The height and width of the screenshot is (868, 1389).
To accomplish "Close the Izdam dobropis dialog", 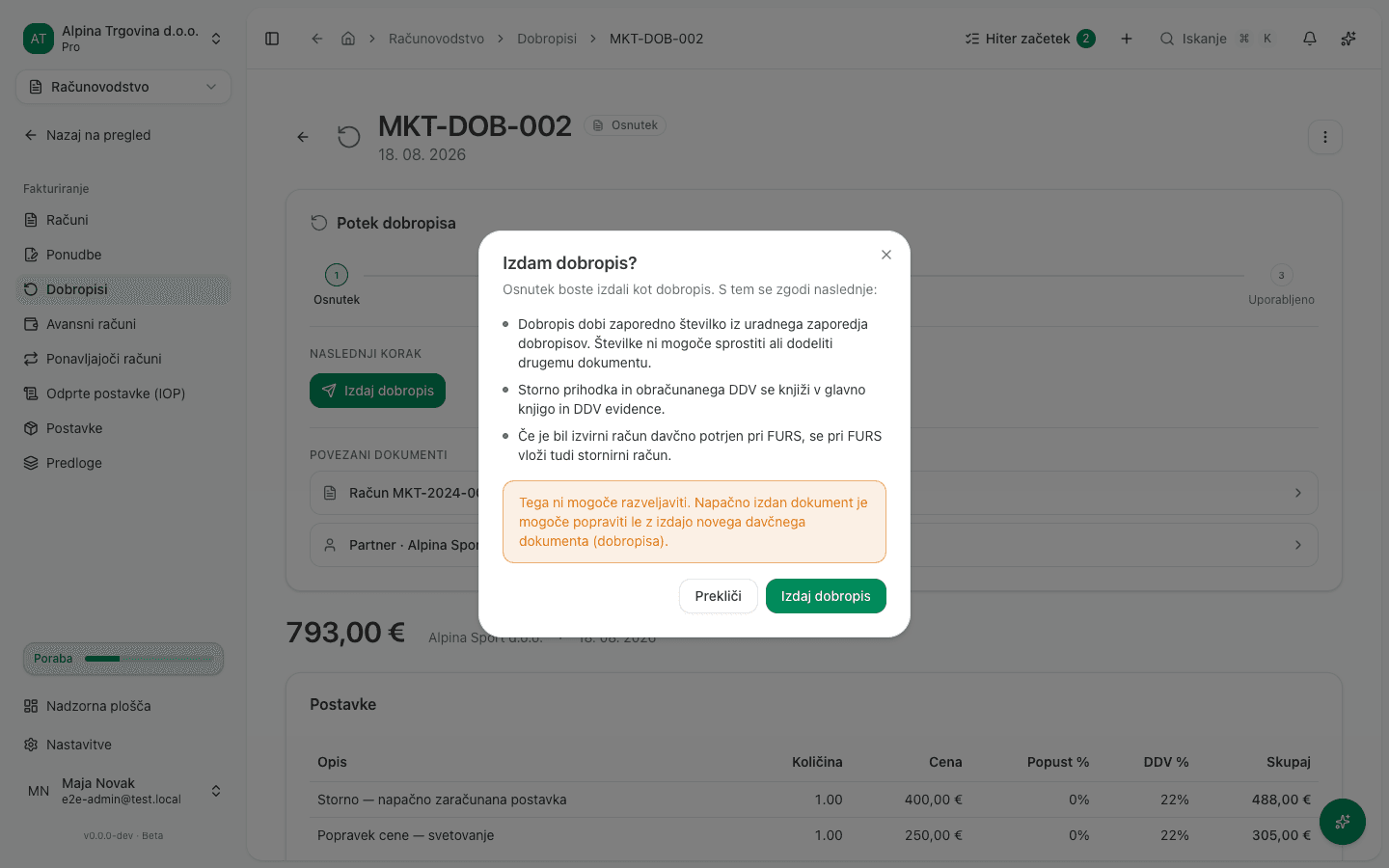I will tap(885, 255).
